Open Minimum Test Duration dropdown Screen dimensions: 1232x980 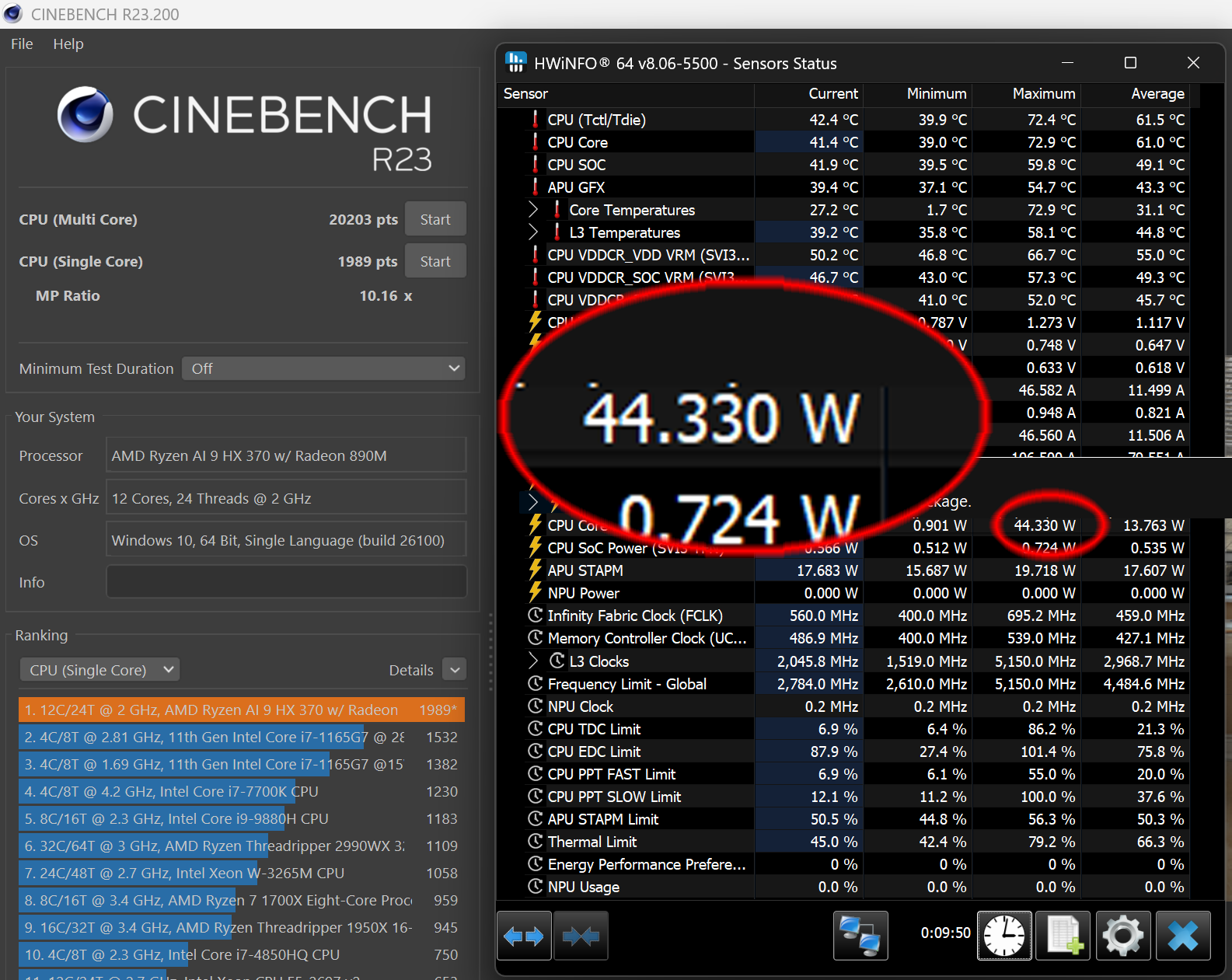323,368
